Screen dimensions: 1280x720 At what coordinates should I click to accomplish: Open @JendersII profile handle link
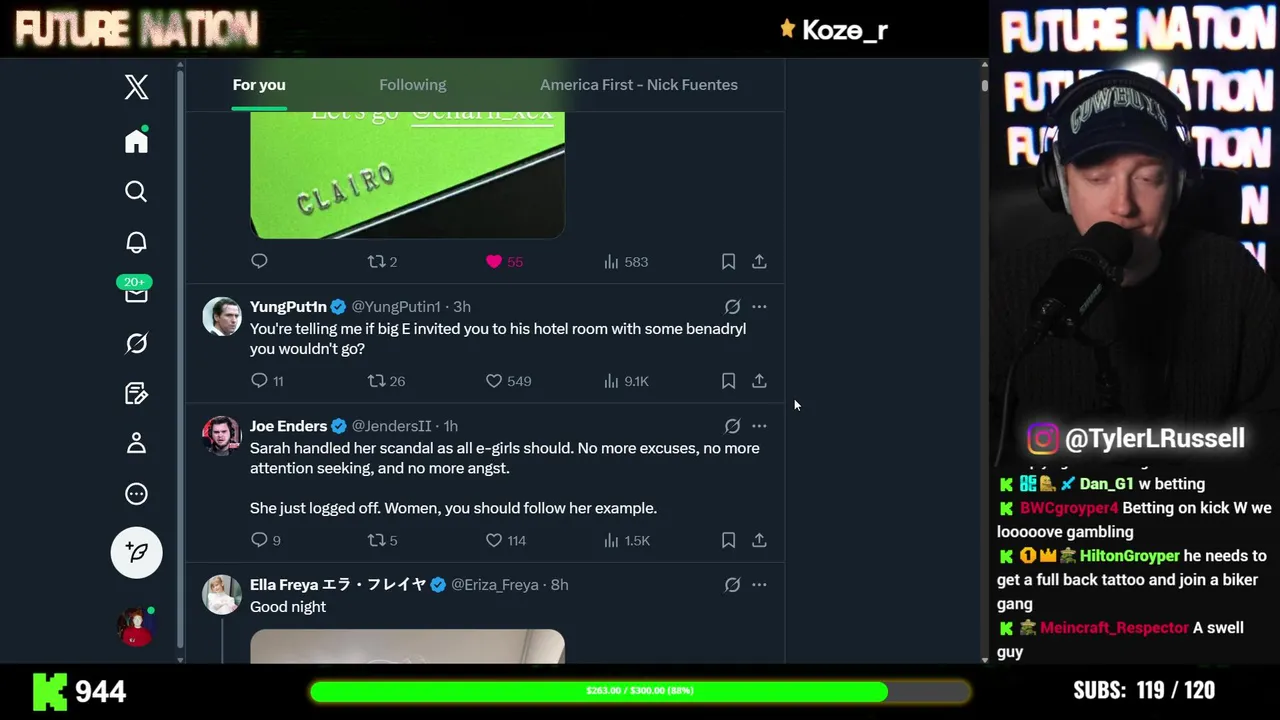click(391, 426)
